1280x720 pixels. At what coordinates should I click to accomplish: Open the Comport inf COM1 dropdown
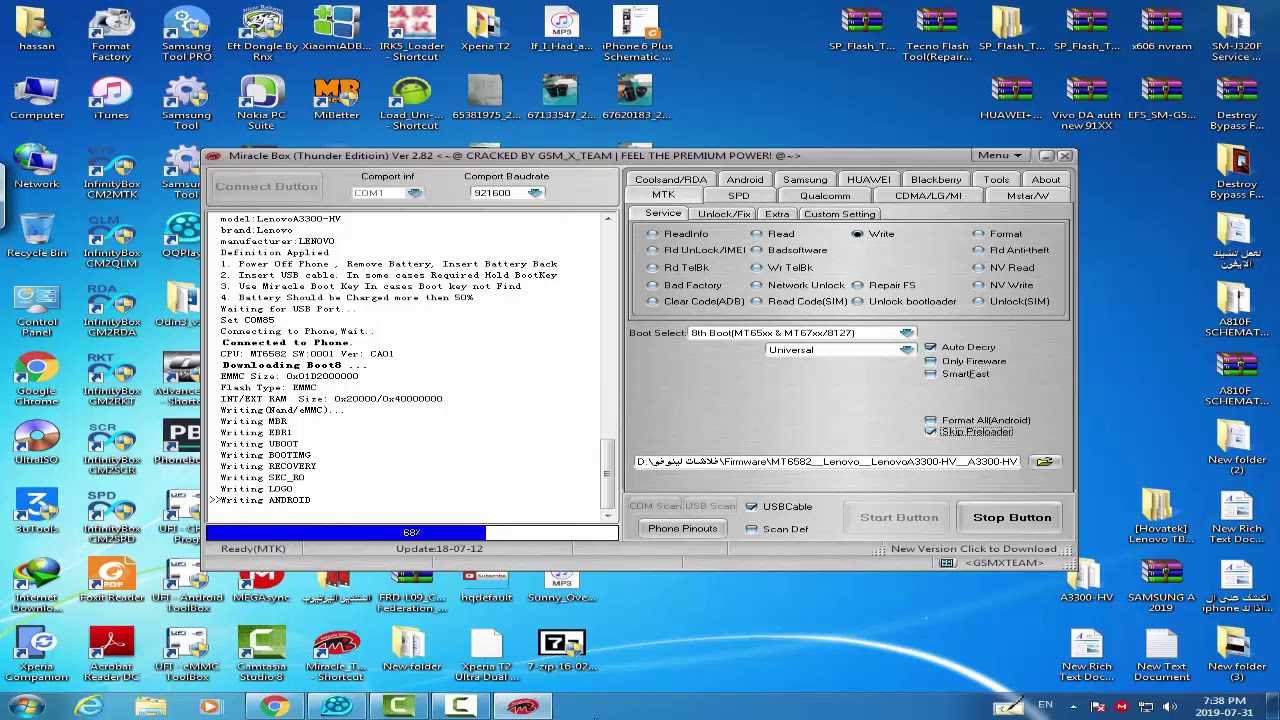[x=415, y=193]
